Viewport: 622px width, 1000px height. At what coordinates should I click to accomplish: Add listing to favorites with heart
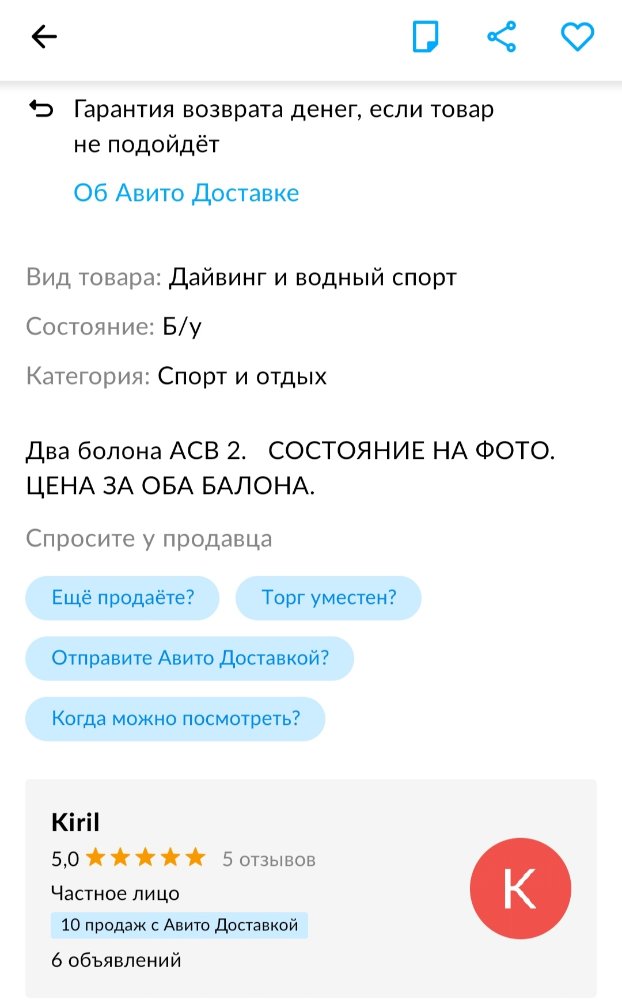(x=577, y=38)
